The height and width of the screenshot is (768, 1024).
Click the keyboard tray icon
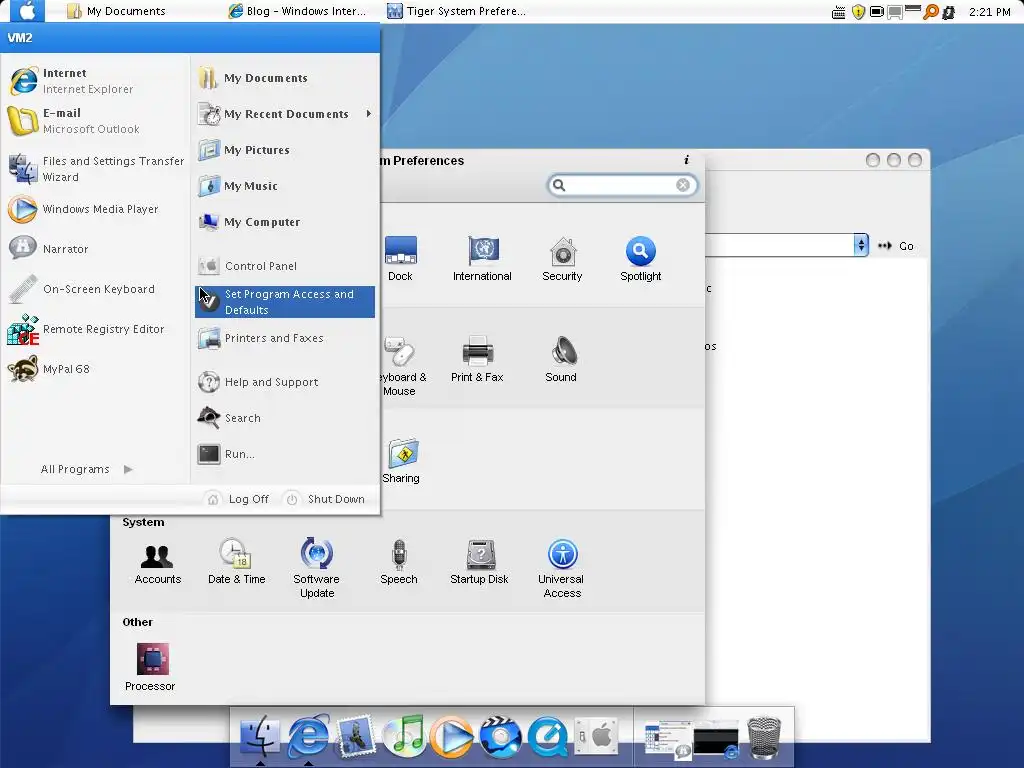click(839, 12)
